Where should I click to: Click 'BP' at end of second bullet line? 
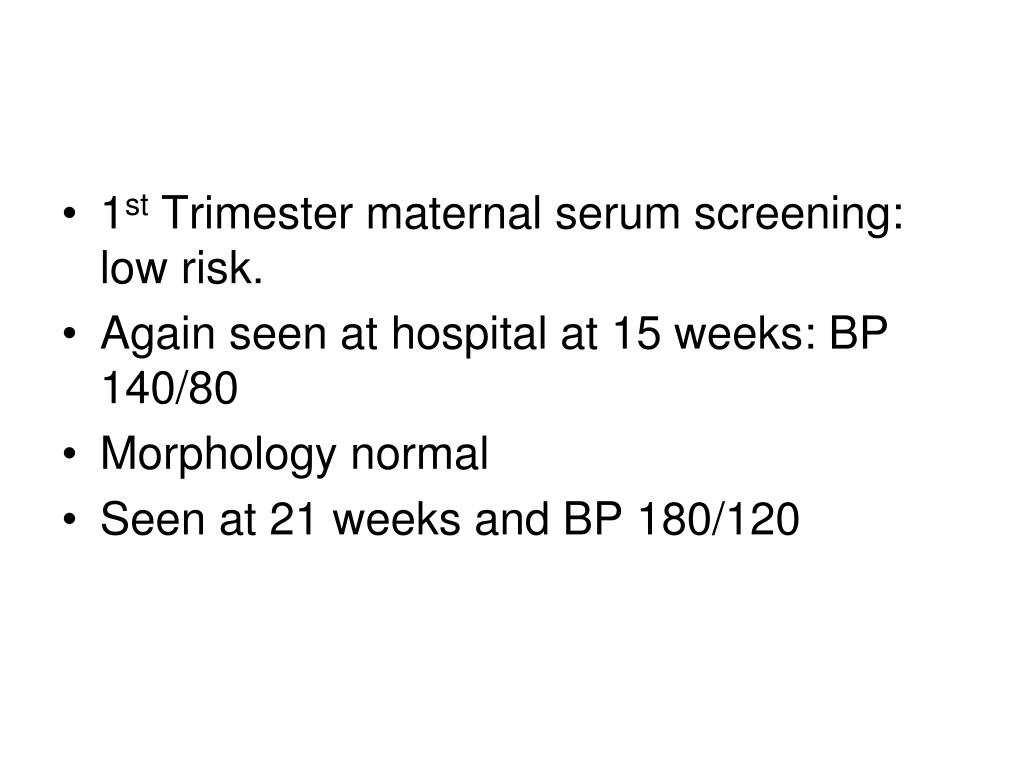[859, 334]
